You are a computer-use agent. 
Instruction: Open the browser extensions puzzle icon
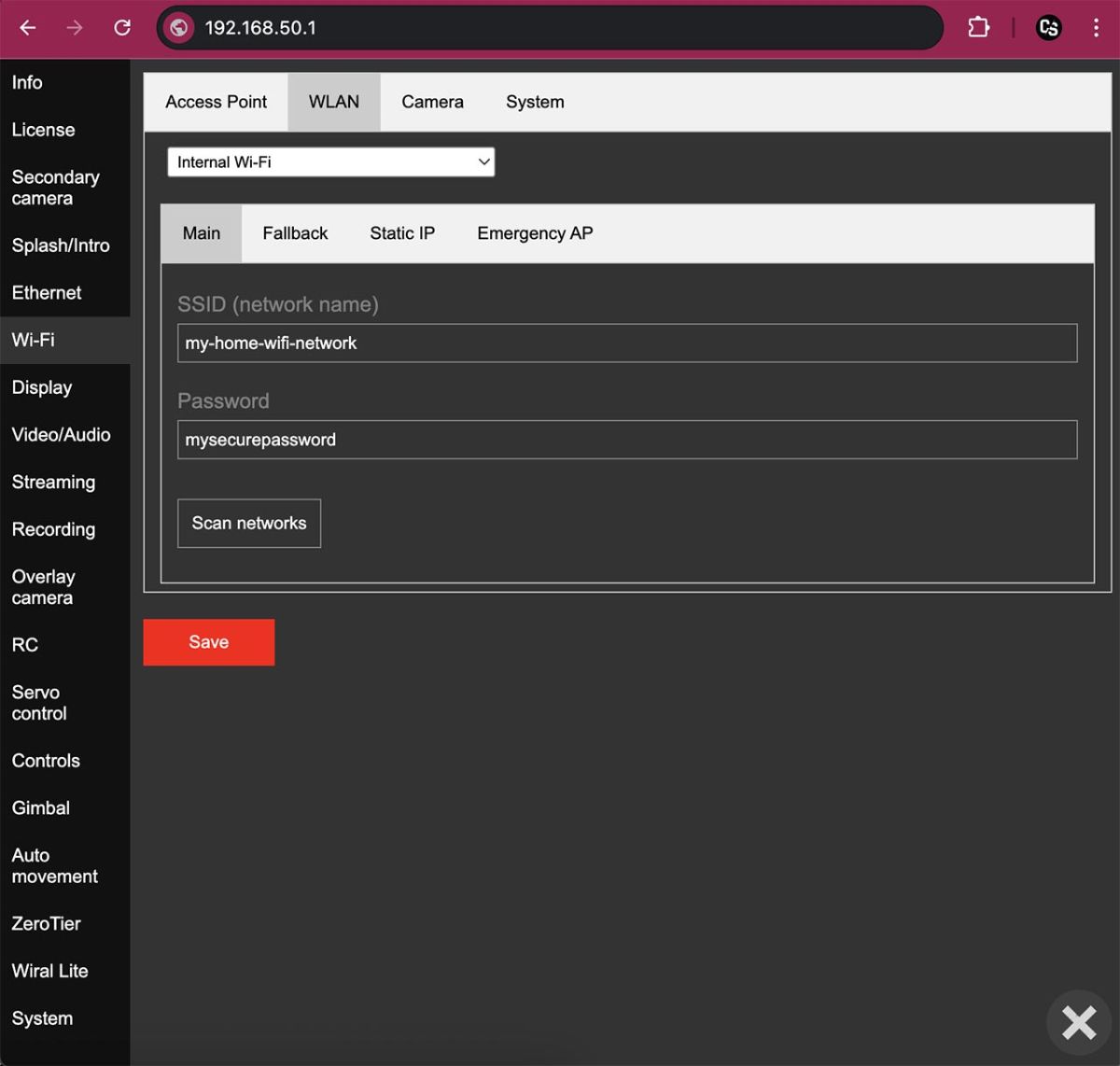pyautogui.click(x=978, y=27)
